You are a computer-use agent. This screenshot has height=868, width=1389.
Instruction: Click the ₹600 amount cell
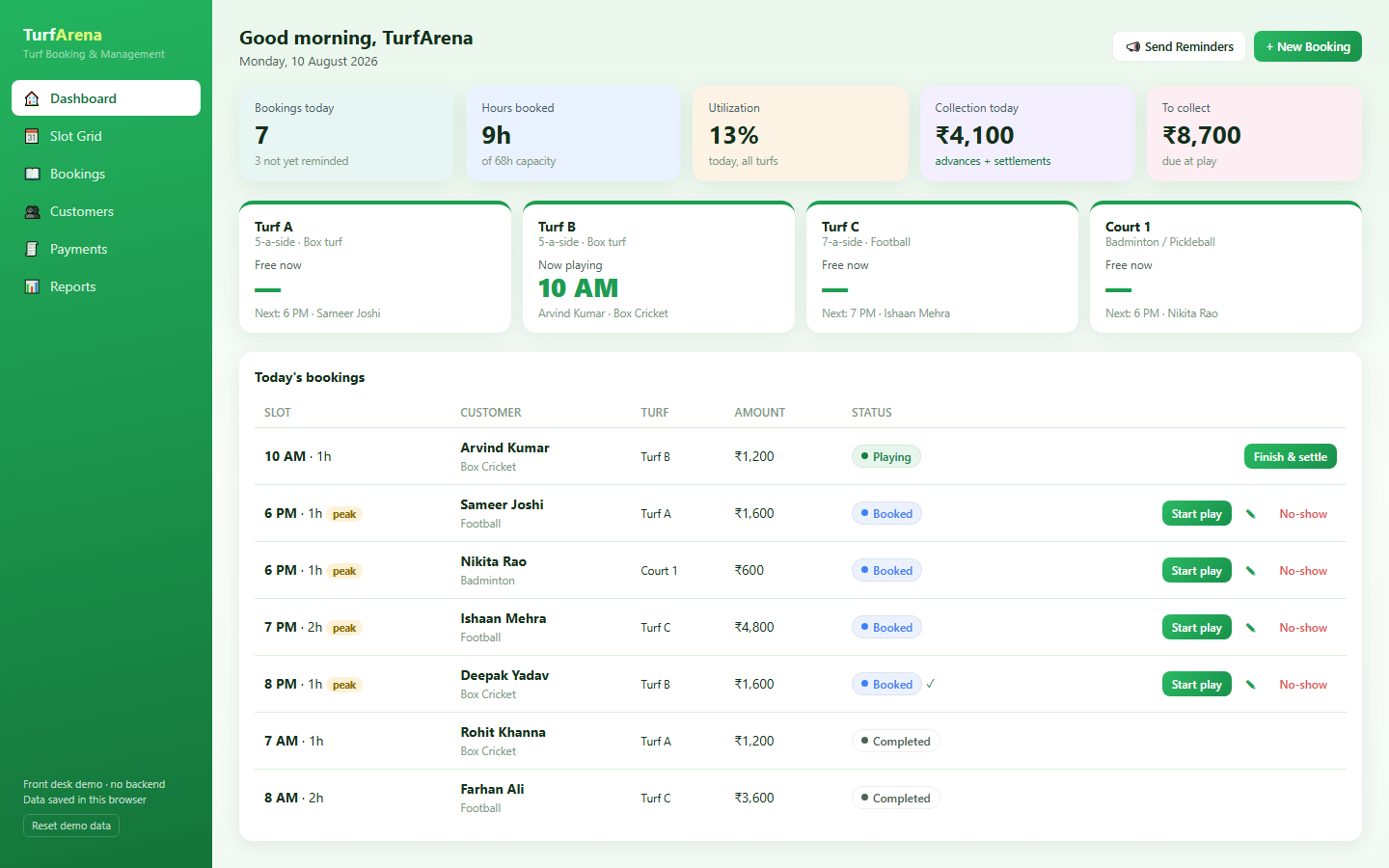(749, 570)
